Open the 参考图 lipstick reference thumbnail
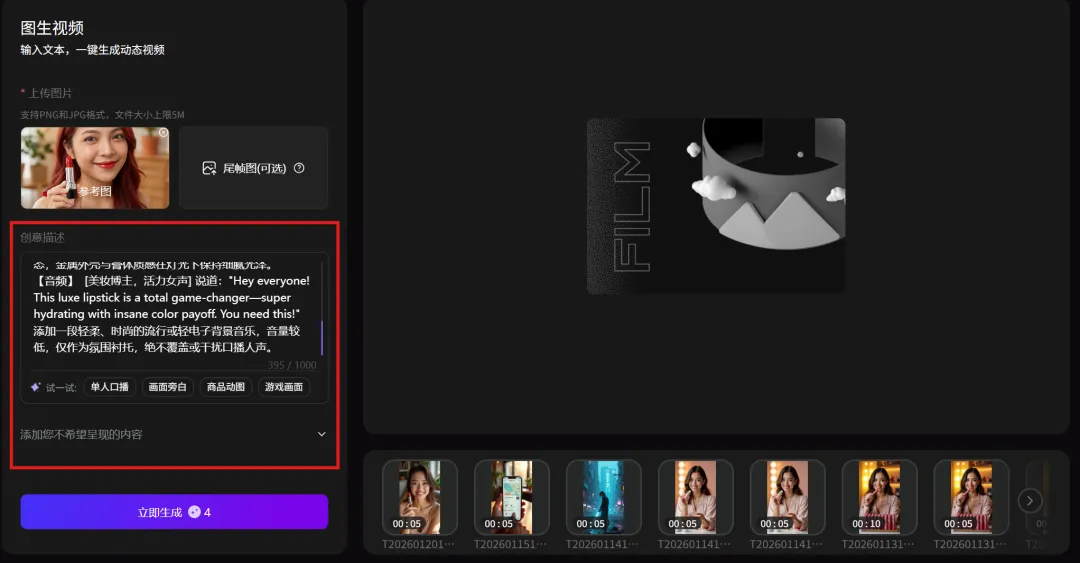This screenshot has width=1080, height=563. point(95,168)
